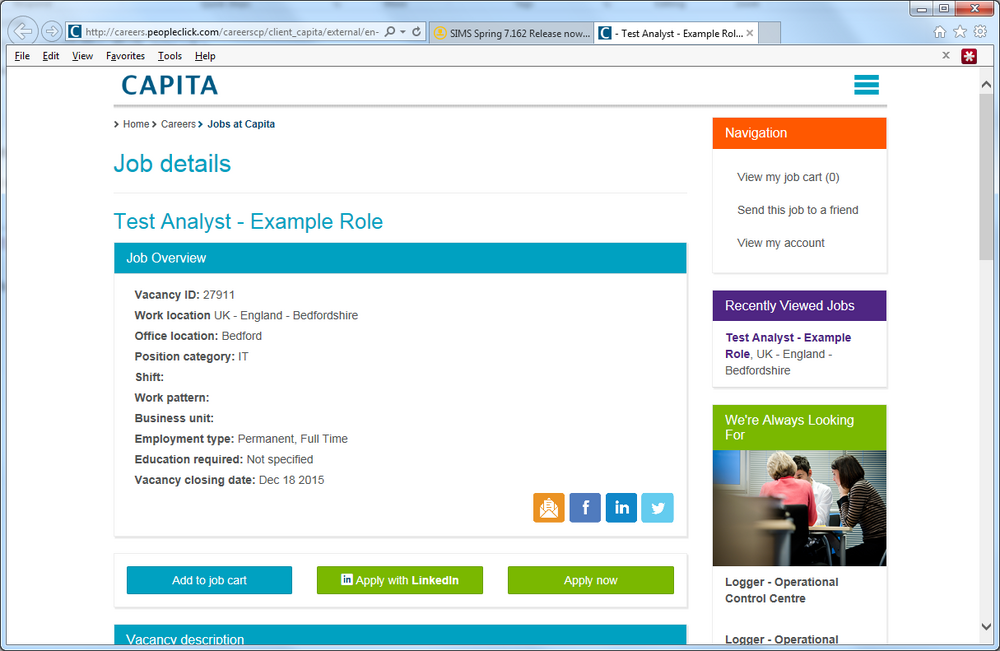The image size is (1000, 651).
Task: Click Office location value Bedford
Action: [242, 336]
